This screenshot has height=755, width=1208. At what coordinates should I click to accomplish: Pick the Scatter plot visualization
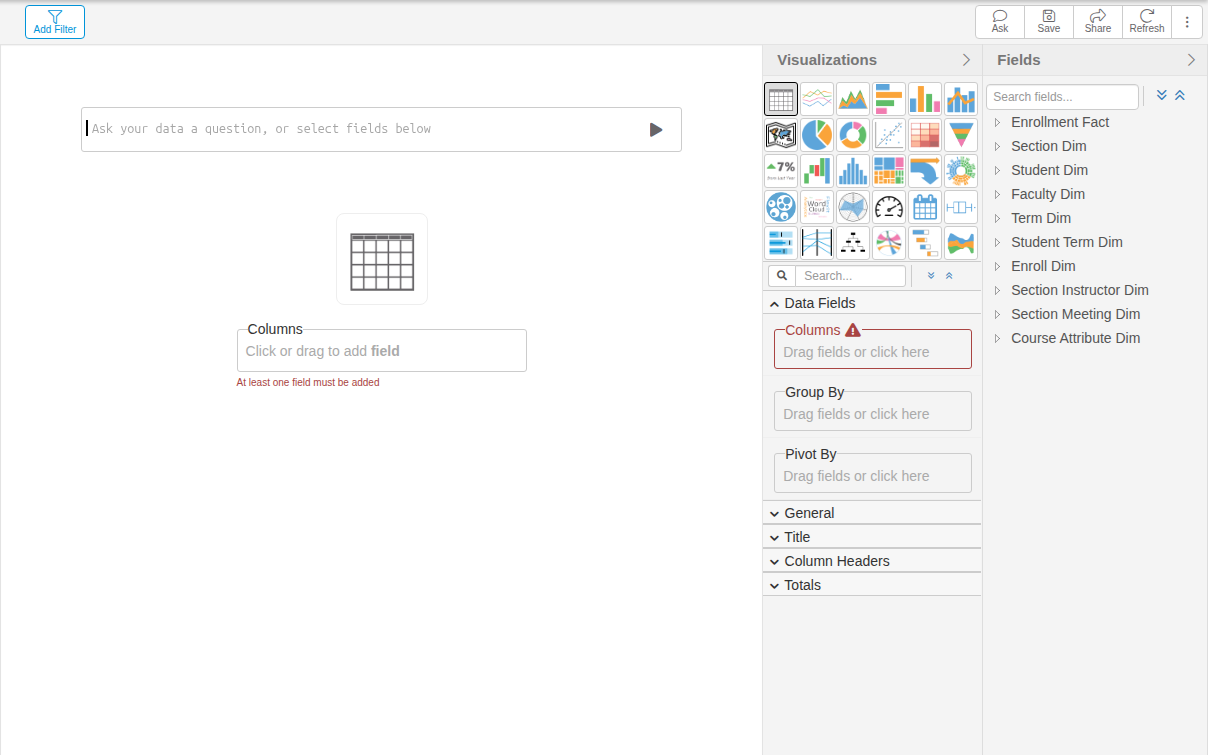tap(889, 135)
